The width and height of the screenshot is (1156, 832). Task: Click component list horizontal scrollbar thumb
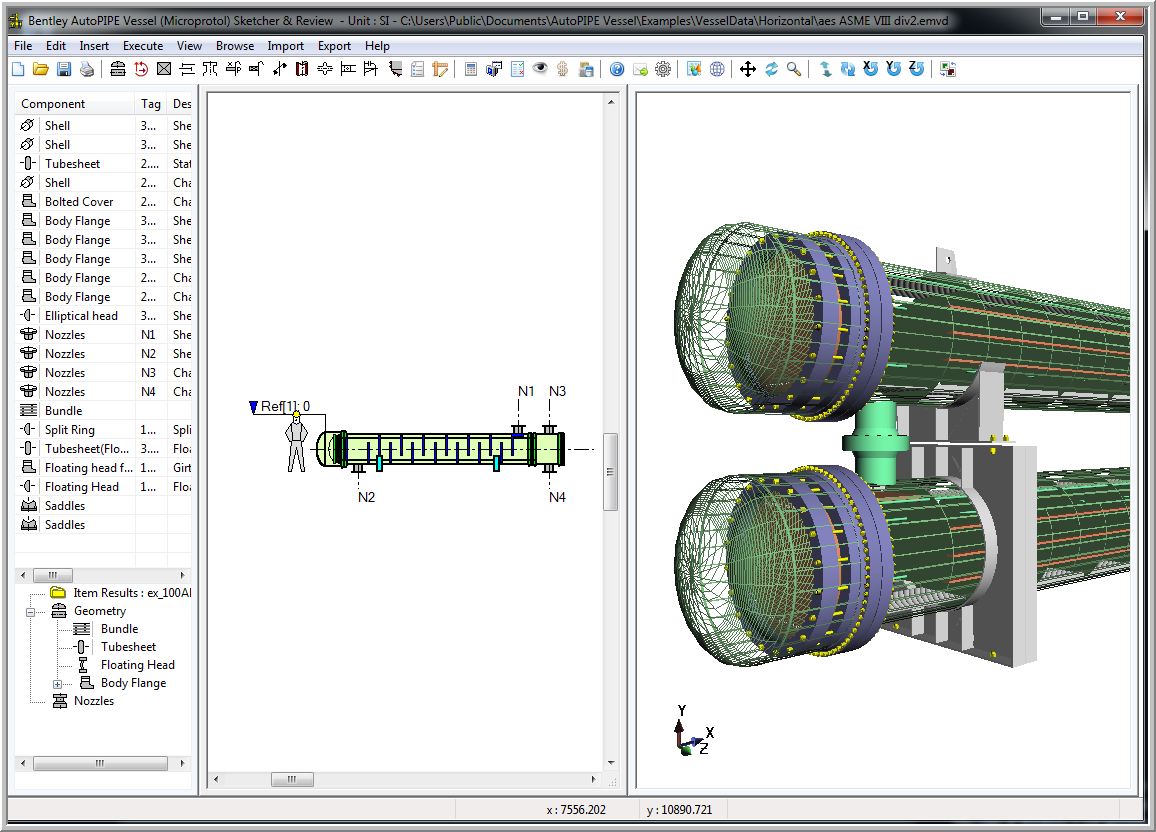coord(53,576)
